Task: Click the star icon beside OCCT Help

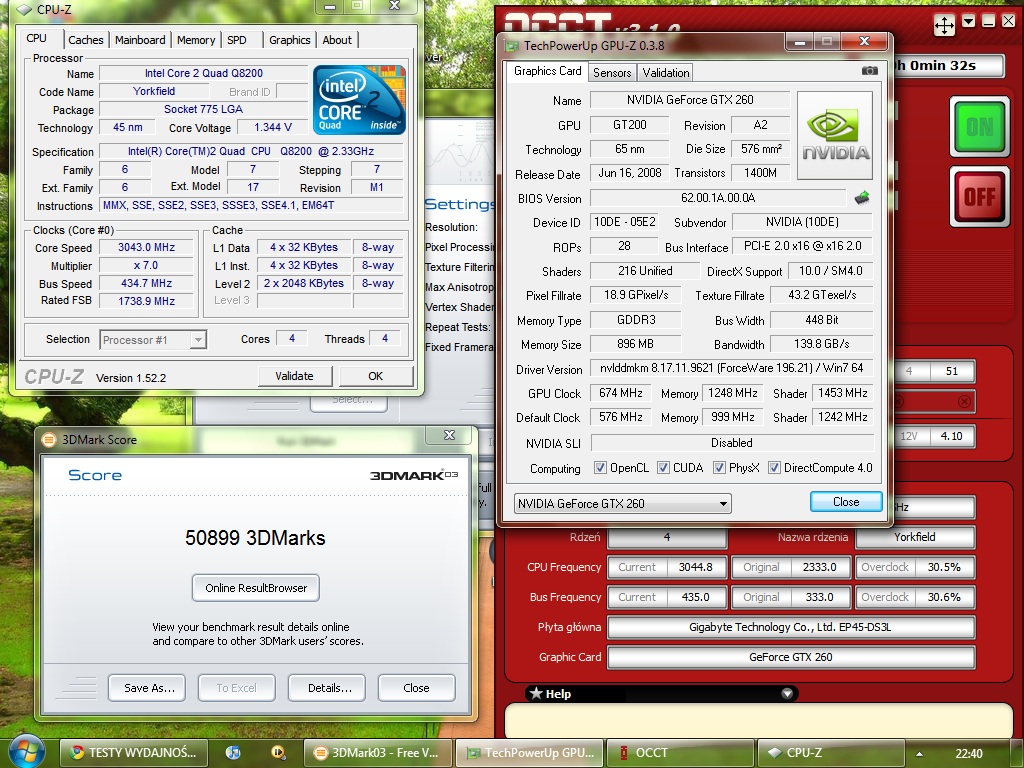Action: [x=536, y=693]
